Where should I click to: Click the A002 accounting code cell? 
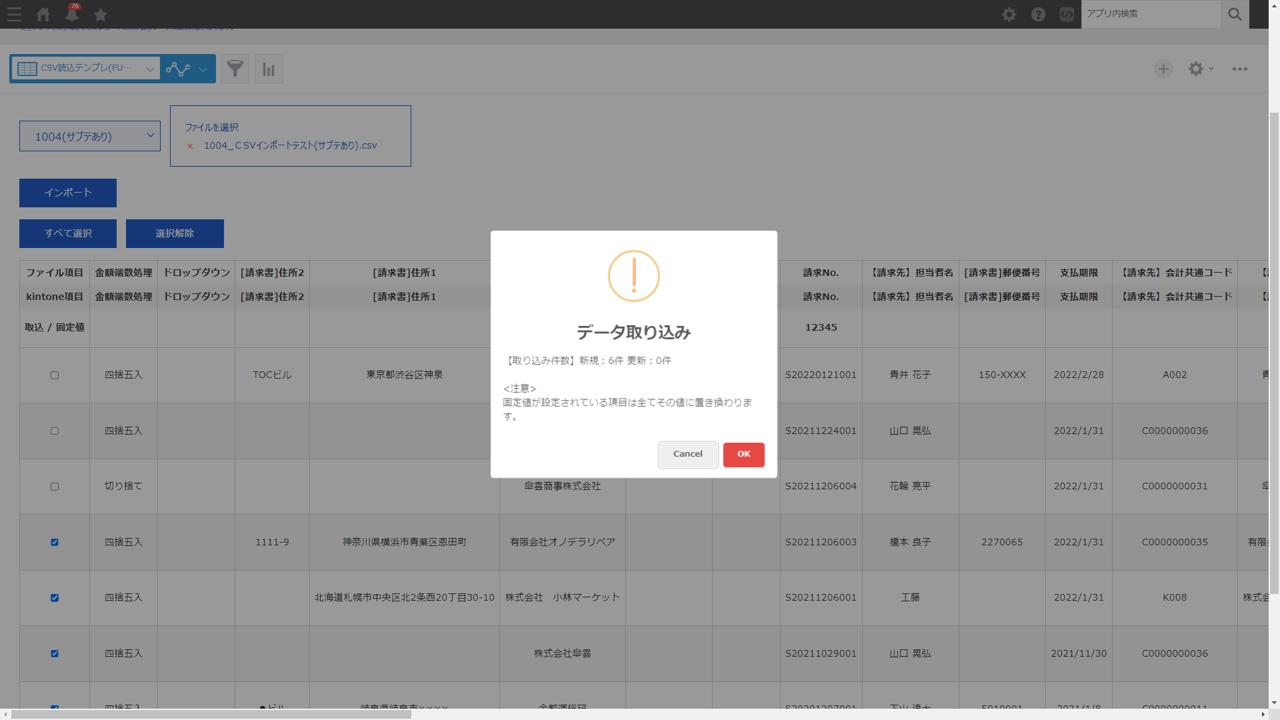(1175, 375)
